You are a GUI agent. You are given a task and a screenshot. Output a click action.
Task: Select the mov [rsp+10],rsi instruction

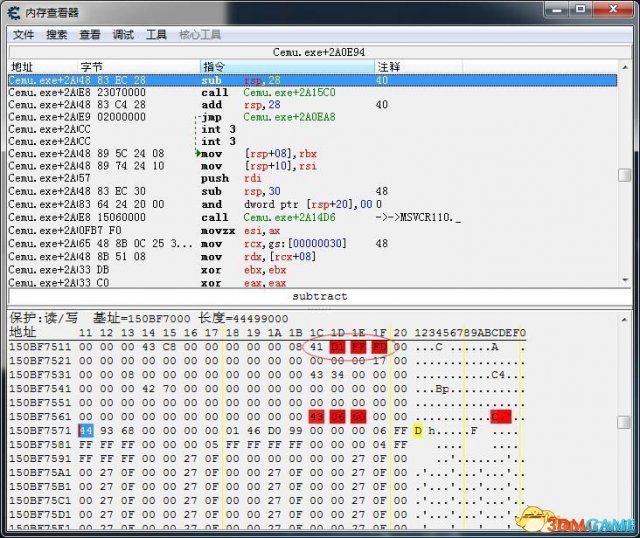(313, 166)
